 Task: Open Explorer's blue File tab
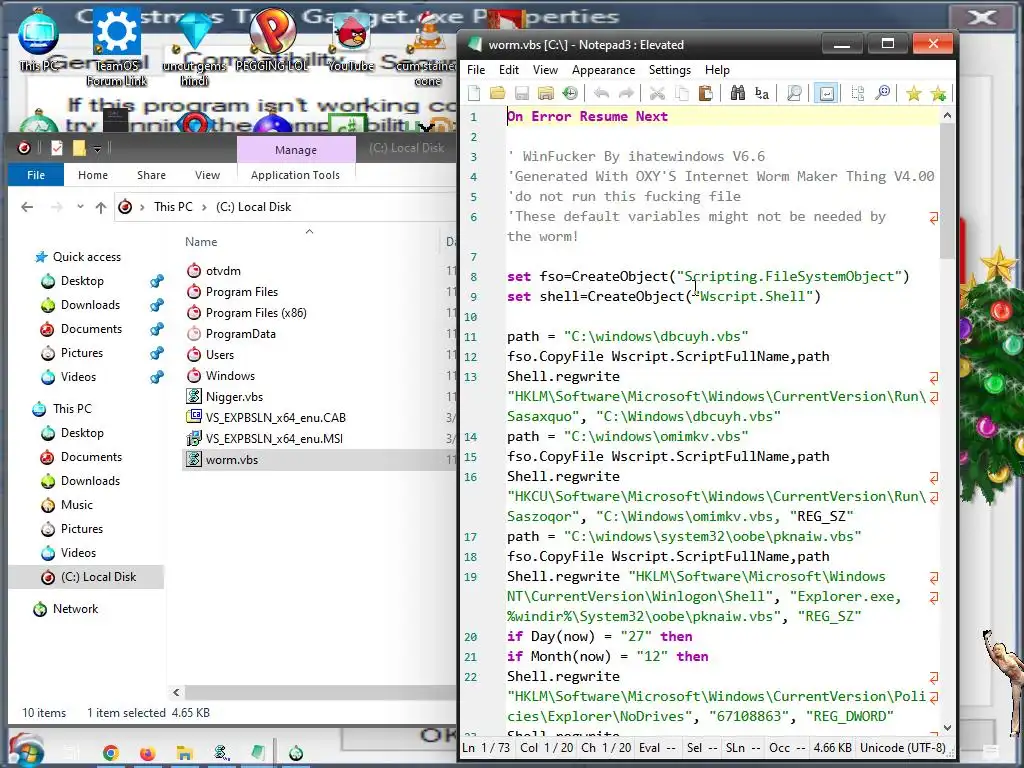pyautogui.click(x=36, y=175)
